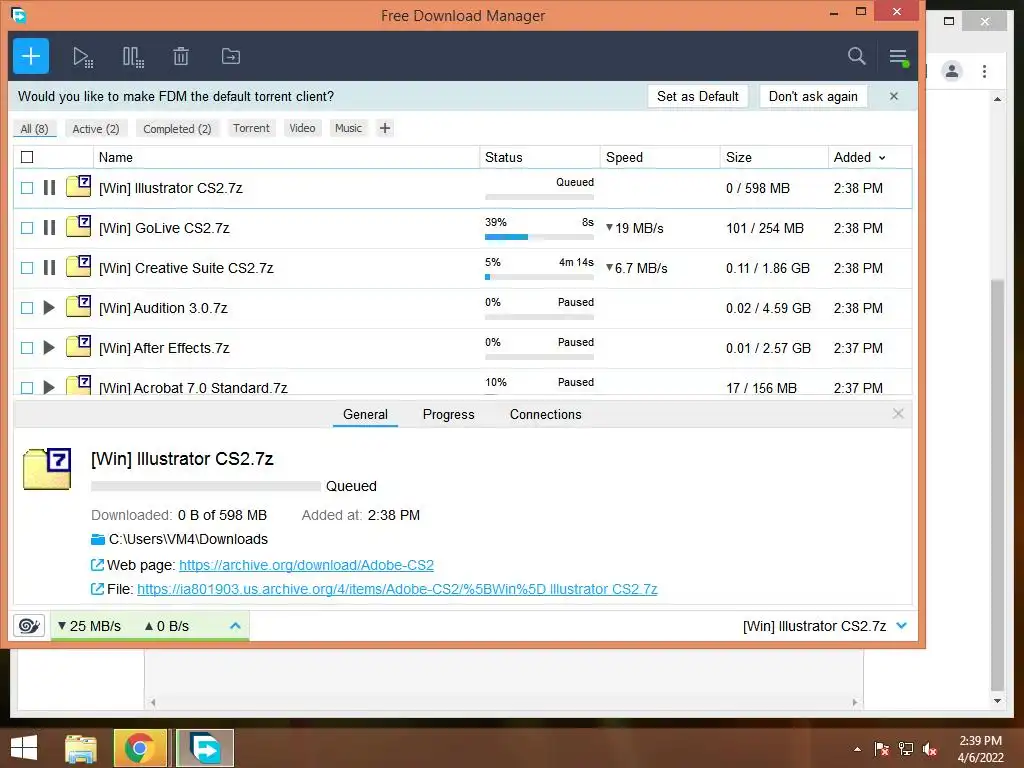Open File Explorer from the taskbar
The height and width of the screenshot is (768, 1024).
[x=81, y=748]
